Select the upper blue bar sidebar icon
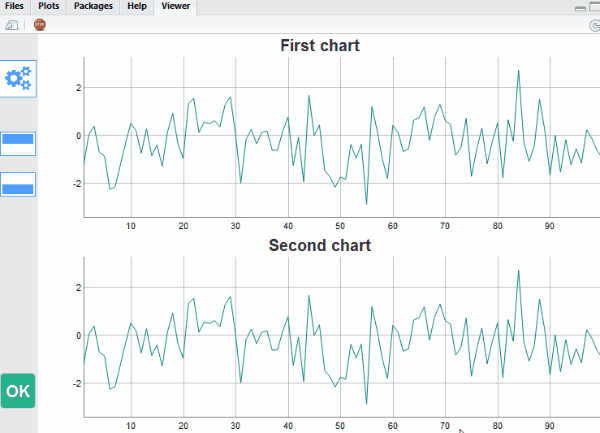The image size is (600, 433). pos(19,140)
